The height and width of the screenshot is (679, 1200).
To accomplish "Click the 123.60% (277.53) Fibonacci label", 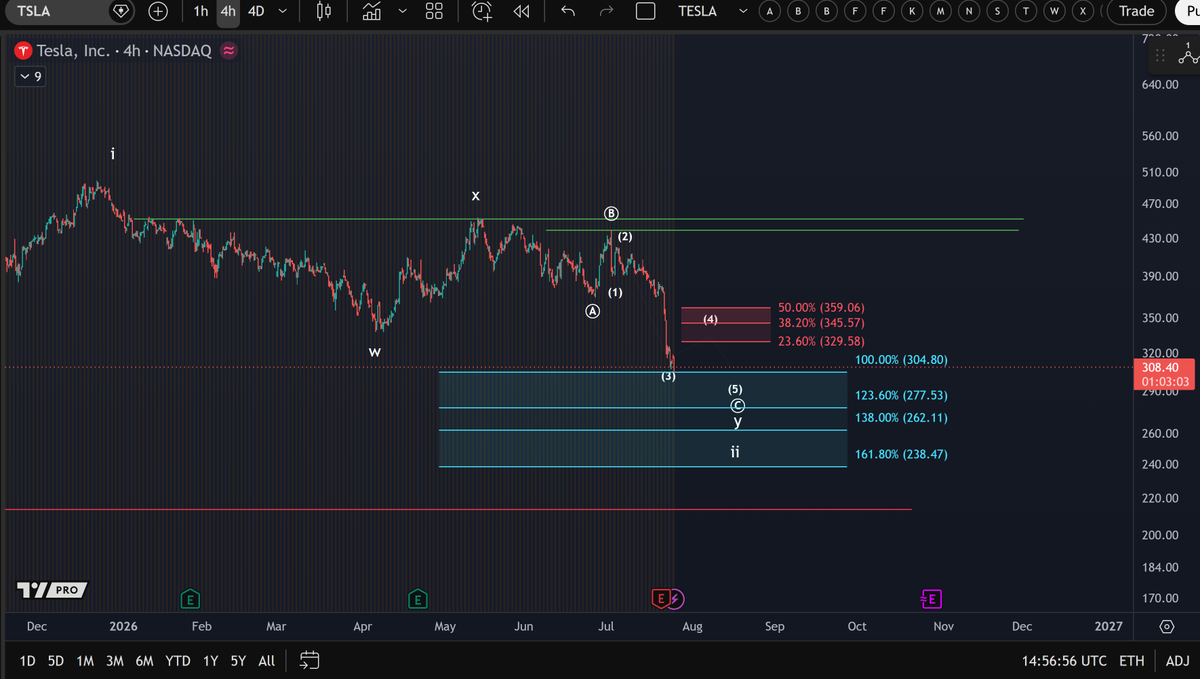I will [x=901, y=396].
